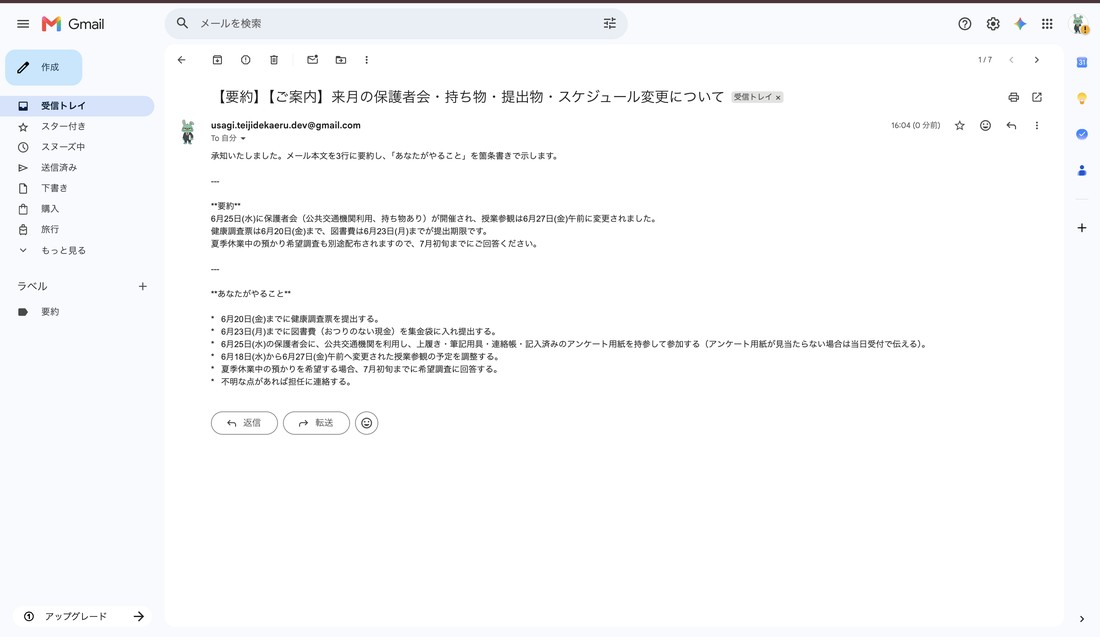
Task: Click the 作成 compose button
Action: tap(43, 67)
